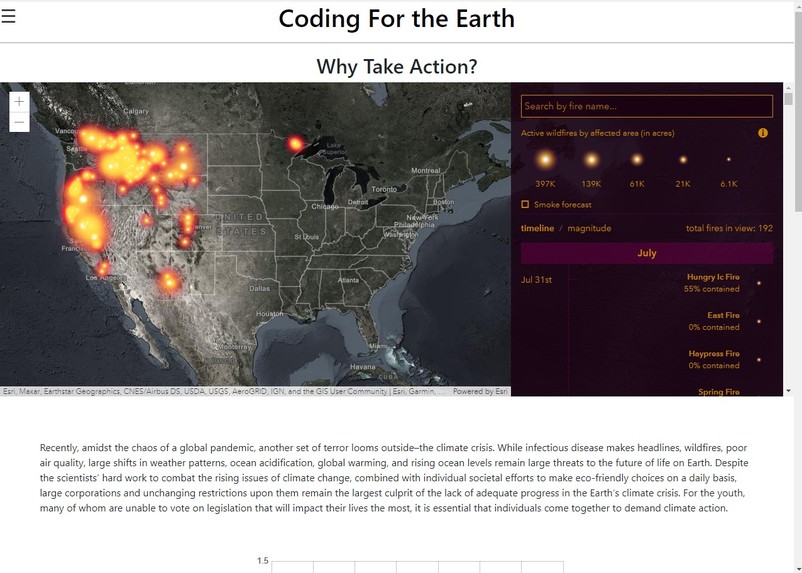Click the total fires in view: 192 text
Image resolution: width=802 pixels, height=573 pixels.
click(729, 228)
